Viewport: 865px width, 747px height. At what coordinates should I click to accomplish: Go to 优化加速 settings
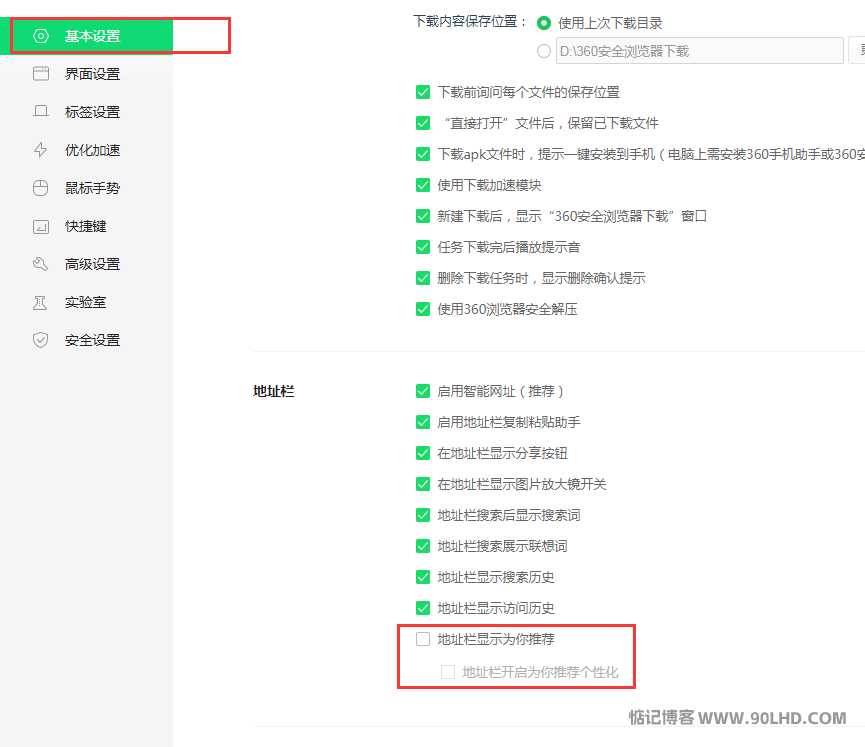87,150
